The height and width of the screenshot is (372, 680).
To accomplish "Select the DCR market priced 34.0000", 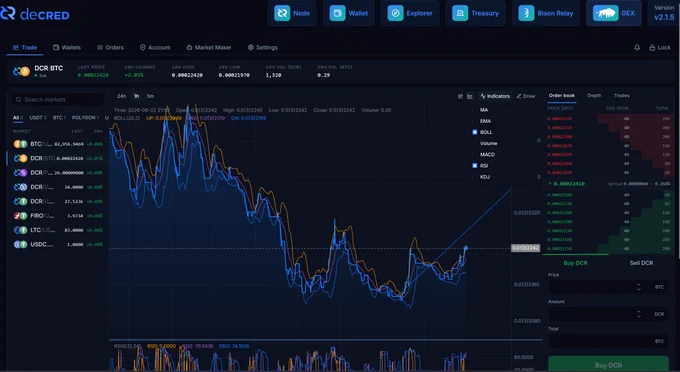I will coord(58,187).
